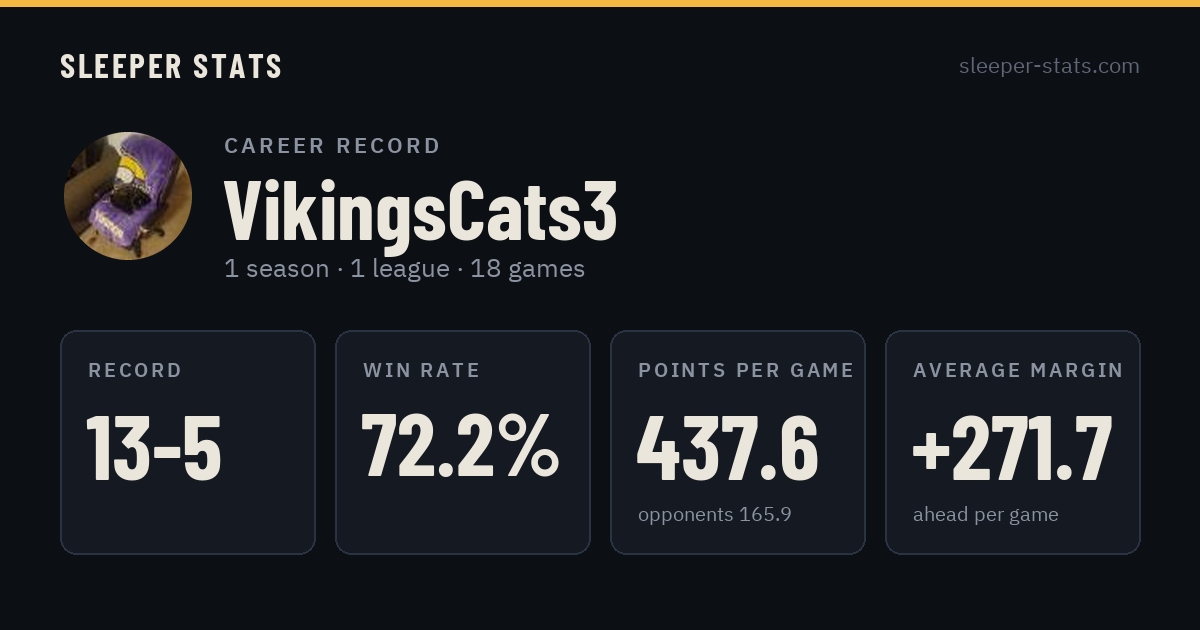Click the POINTS PER GAME label
This screenshot has height=630, width=1200.
tap(746, 371)
